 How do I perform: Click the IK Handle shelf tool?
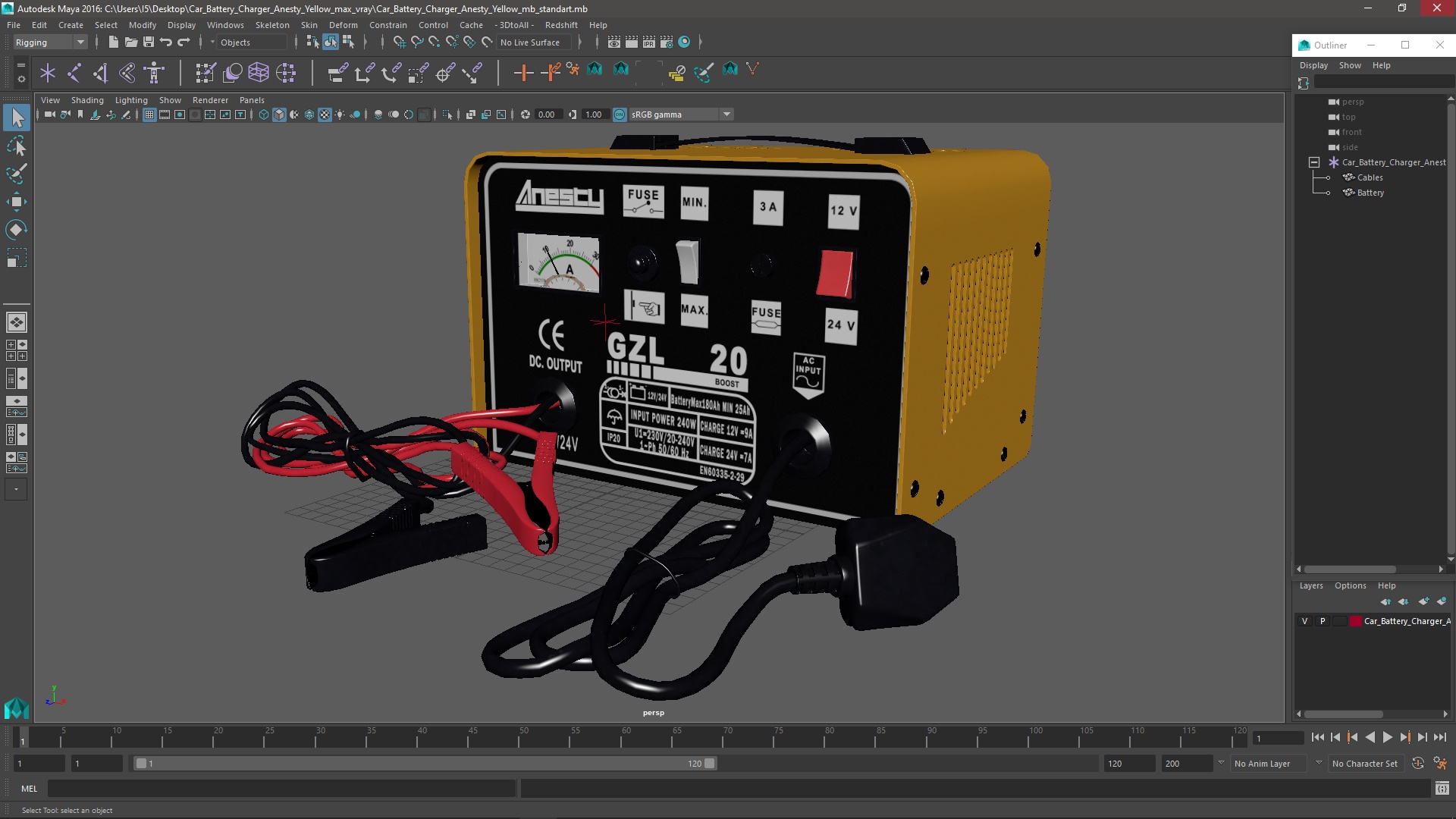coord(101,73)
